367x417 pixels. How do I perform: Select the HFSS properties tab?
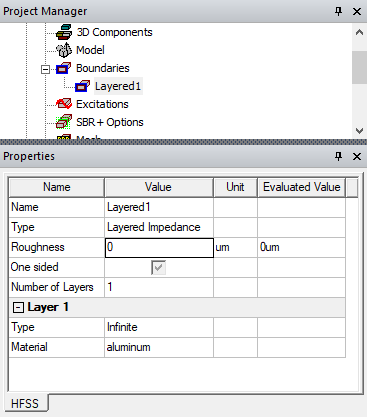click(25, 404)
